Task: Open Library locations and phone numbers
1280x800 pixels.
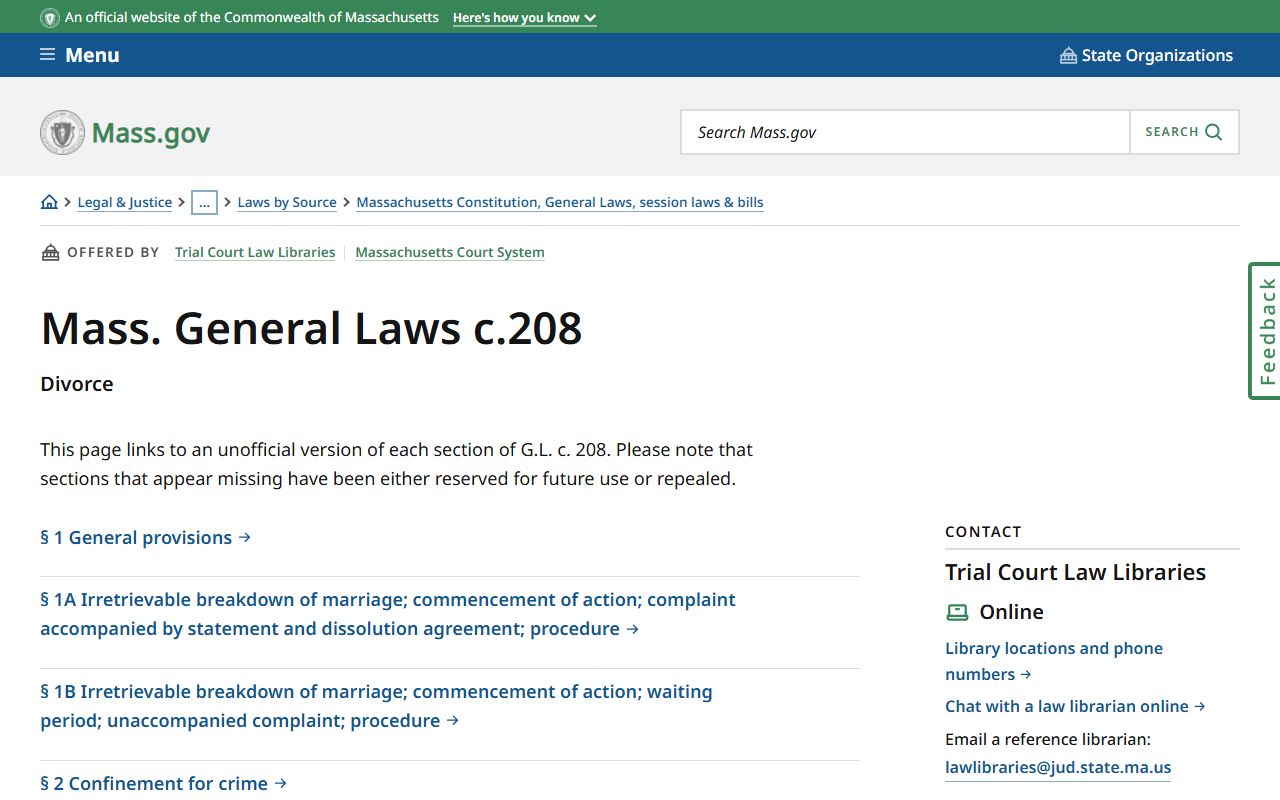Action: (1054, 661)
